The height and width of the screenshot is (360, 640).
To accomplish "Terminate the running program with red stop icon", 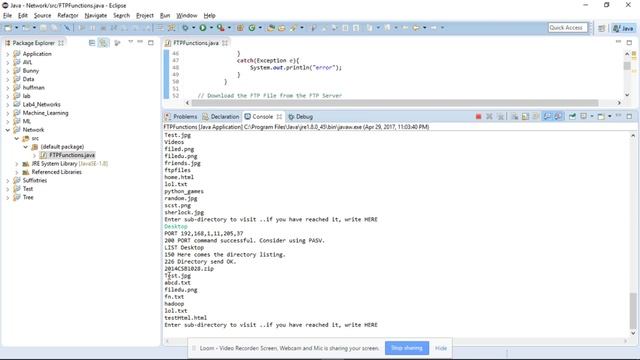I will 478,117.
